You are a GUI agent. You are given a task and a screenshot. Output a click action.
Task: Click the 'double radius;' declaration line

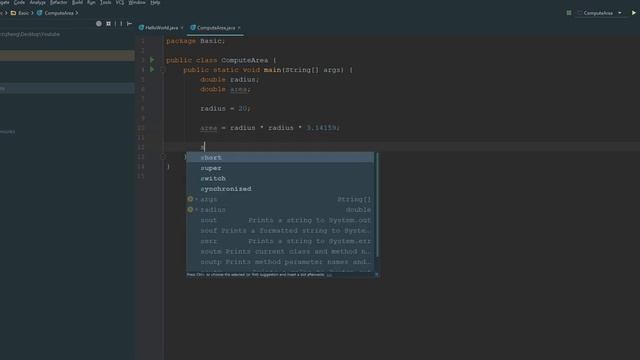click(x=229, y=80)
